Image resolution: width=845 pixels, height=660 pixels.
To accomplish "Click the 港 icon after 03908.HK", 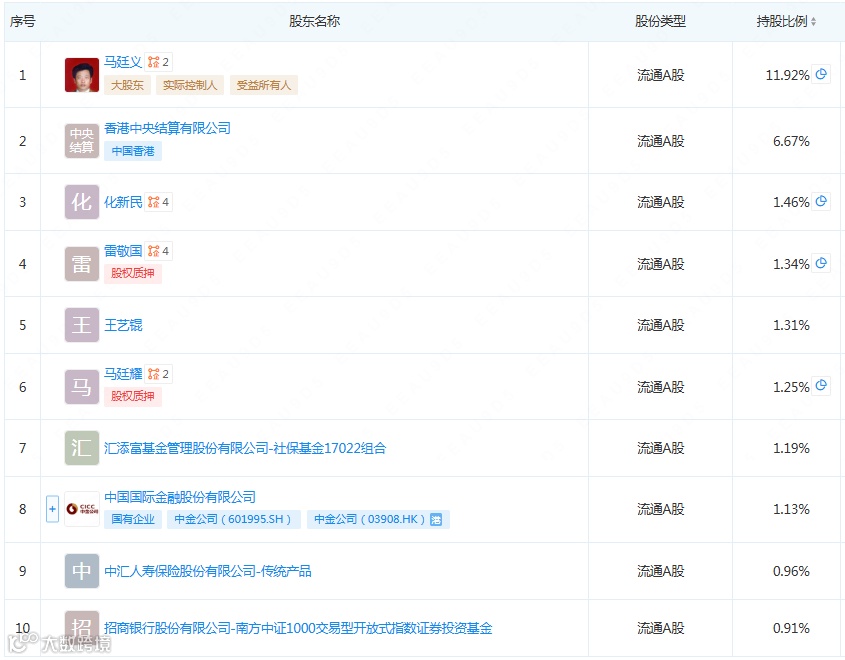I will [x=436, y=519].
